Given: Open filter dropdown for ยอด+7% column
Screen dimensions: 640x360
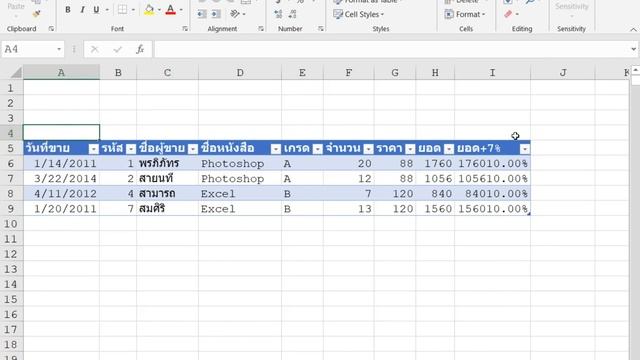Looking at the screenshot, I should point(525,149).
